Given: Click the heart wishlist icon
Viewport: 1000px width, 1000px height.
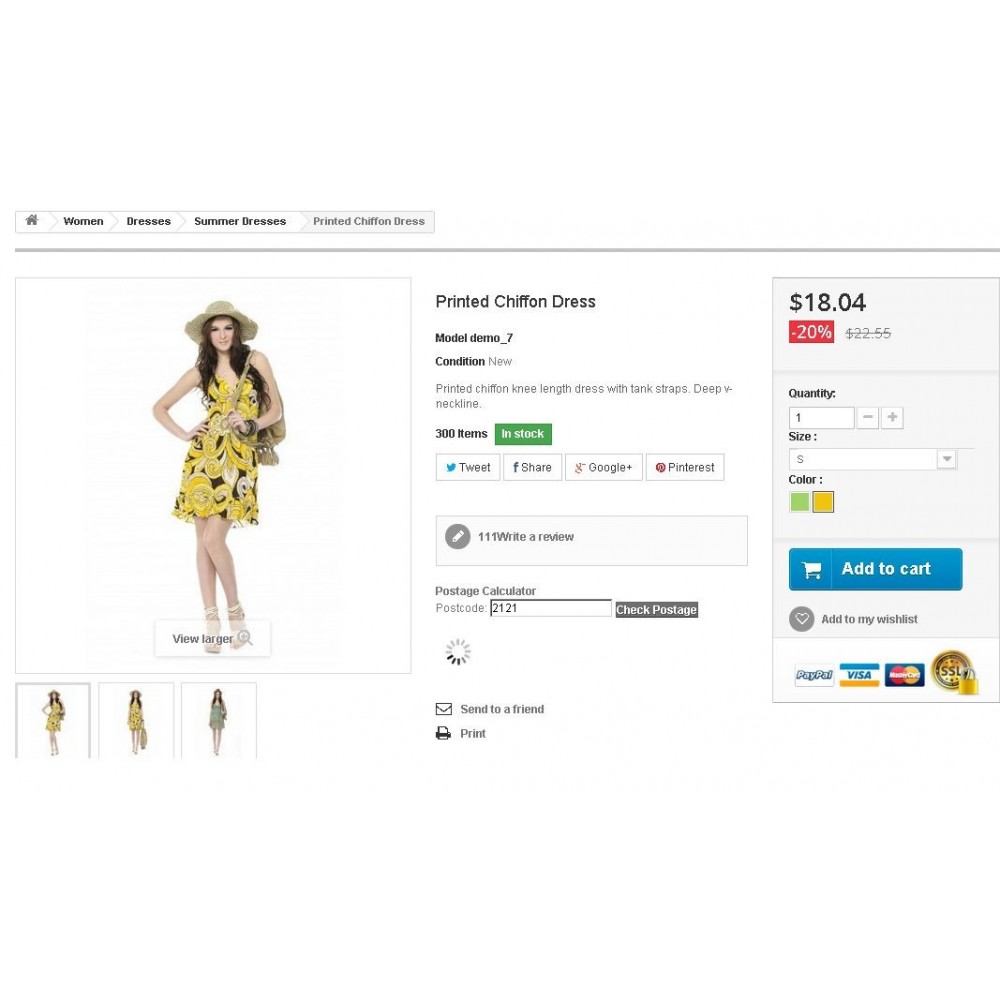Looking at the screenshot, I should tap(802, 619).
